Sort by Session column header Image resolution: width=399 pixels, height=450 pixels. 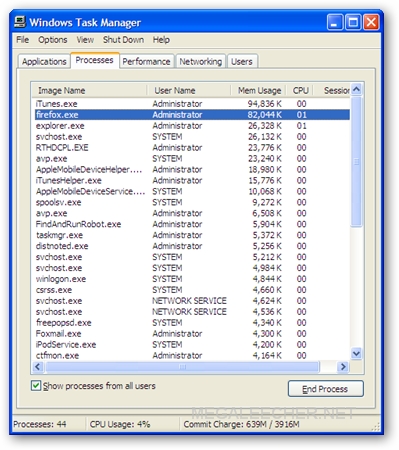point(332,90)
